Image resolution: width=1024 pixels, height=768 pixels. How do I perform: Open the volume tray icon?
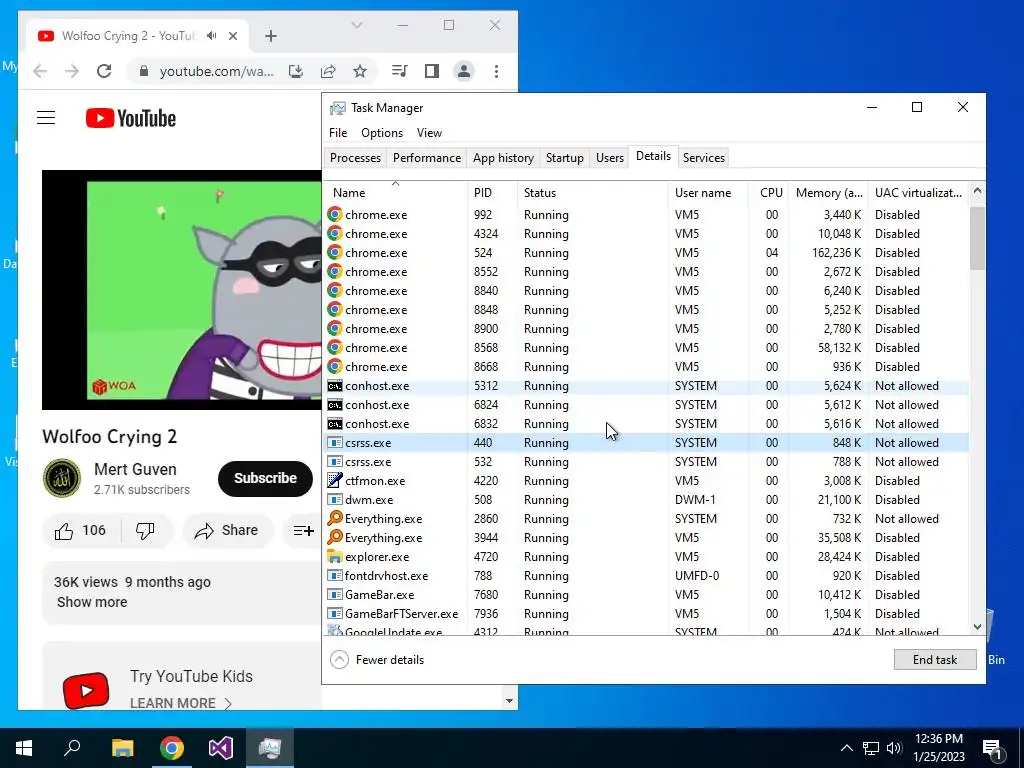coord(894,748)
